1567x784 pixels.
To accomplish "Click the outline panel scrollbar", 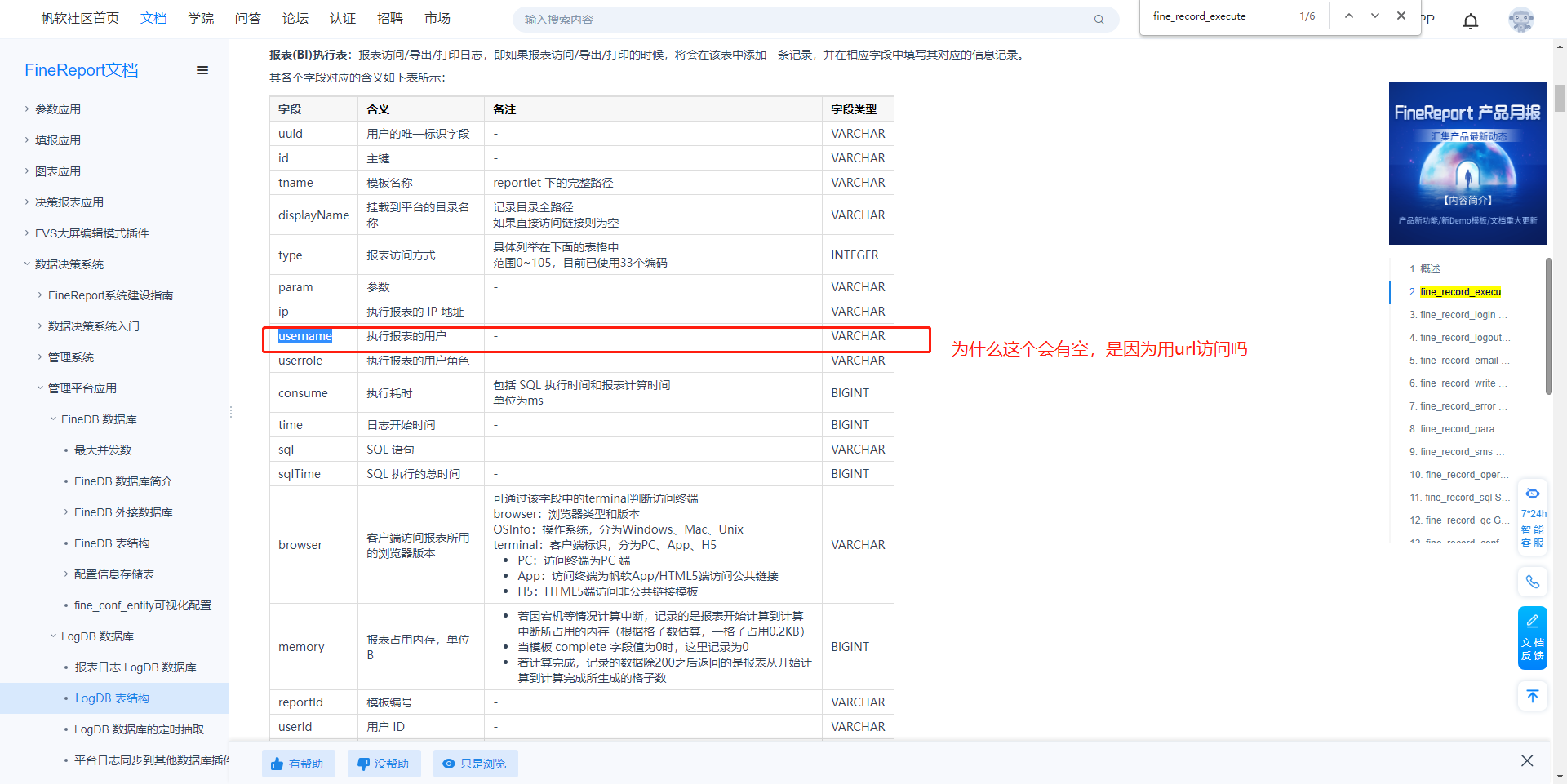I will [1549, 326].
